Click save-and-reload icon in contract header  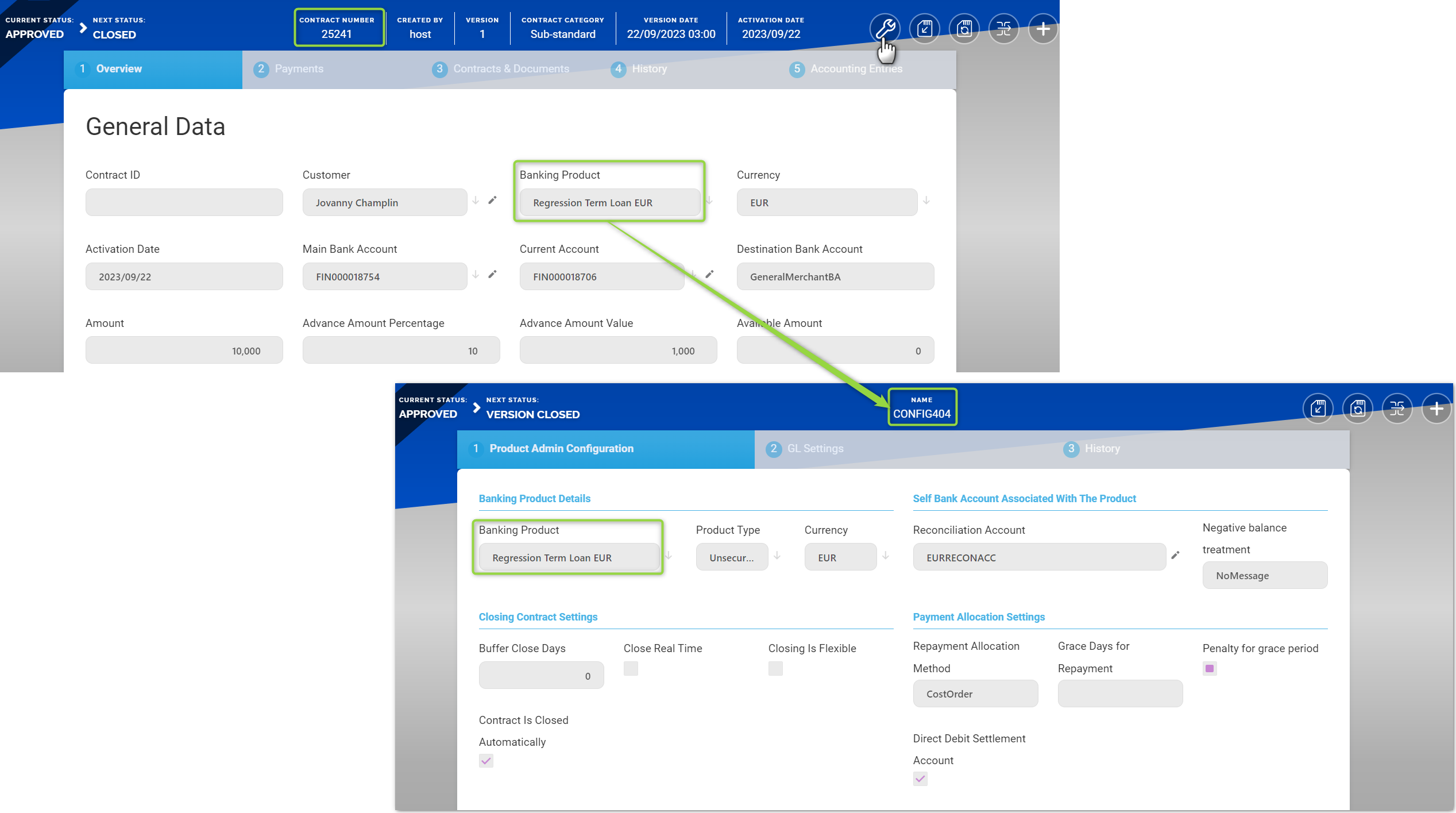tap(964, 29)
